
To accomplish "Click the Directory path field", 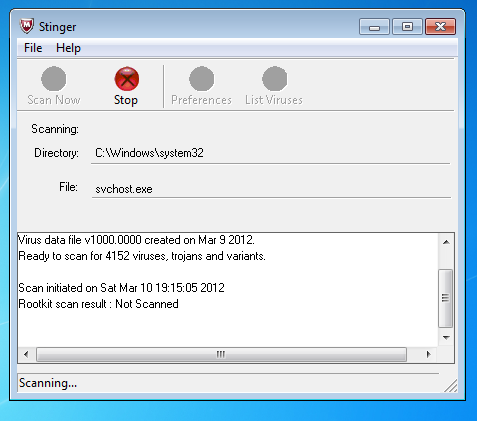I will (270, 153).
